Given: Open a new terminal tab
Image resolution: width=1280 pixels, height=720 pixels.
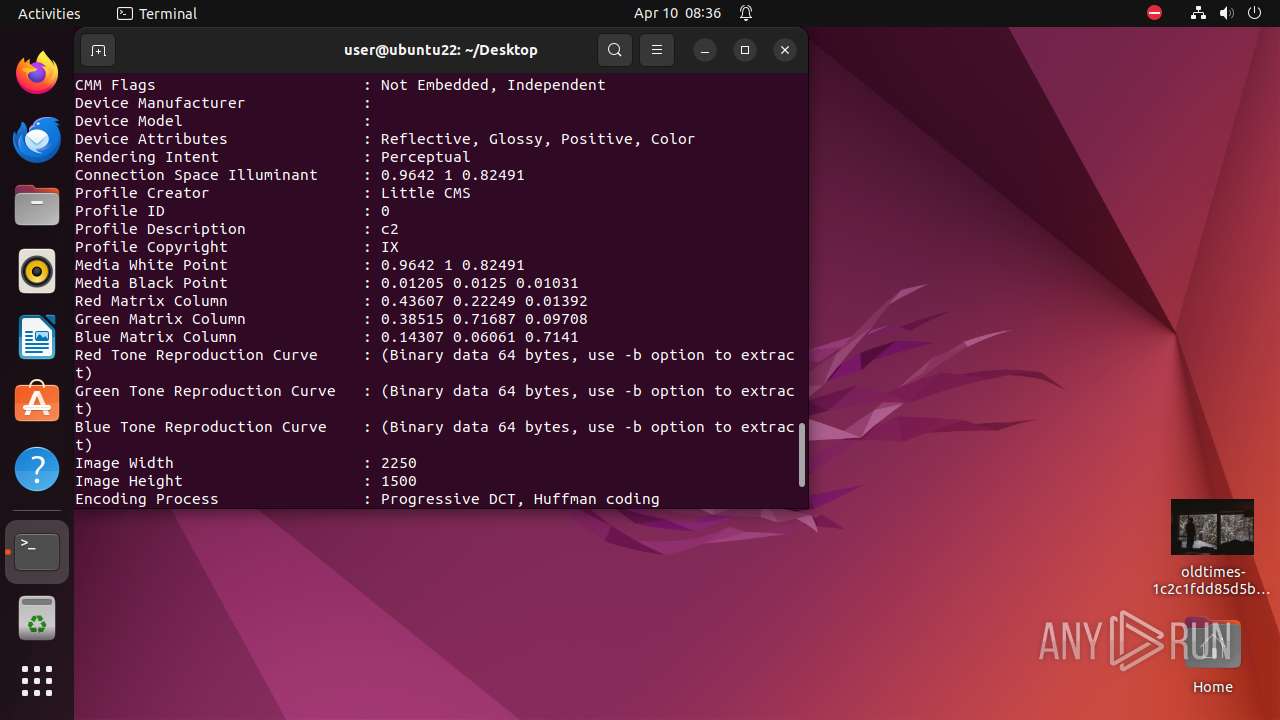Looking at the screenshot, I should tap(98, 50).
